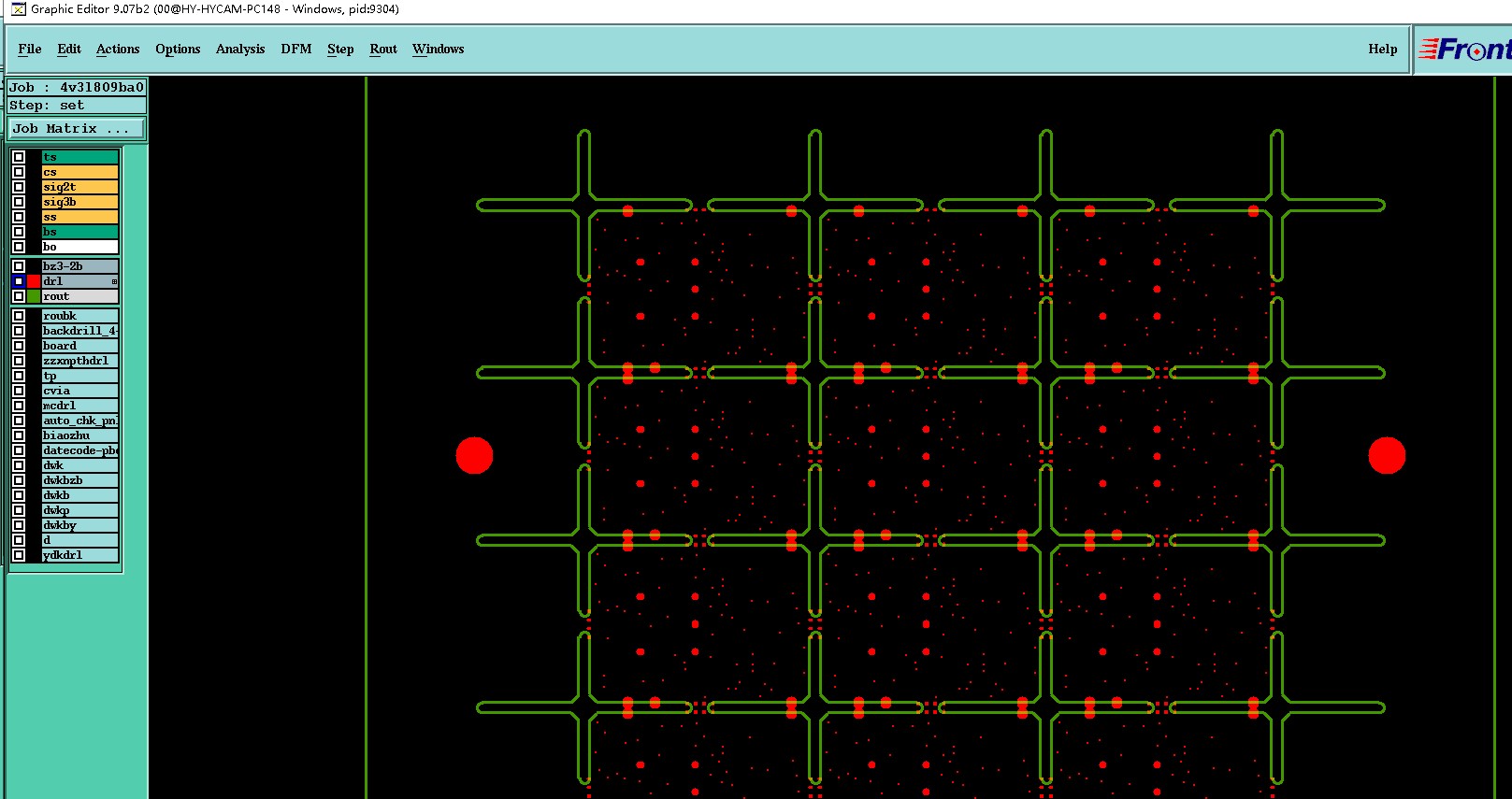
Task: Toggle the ts layer checkbox
Action: pyautogui.click(x=19, y=157)
